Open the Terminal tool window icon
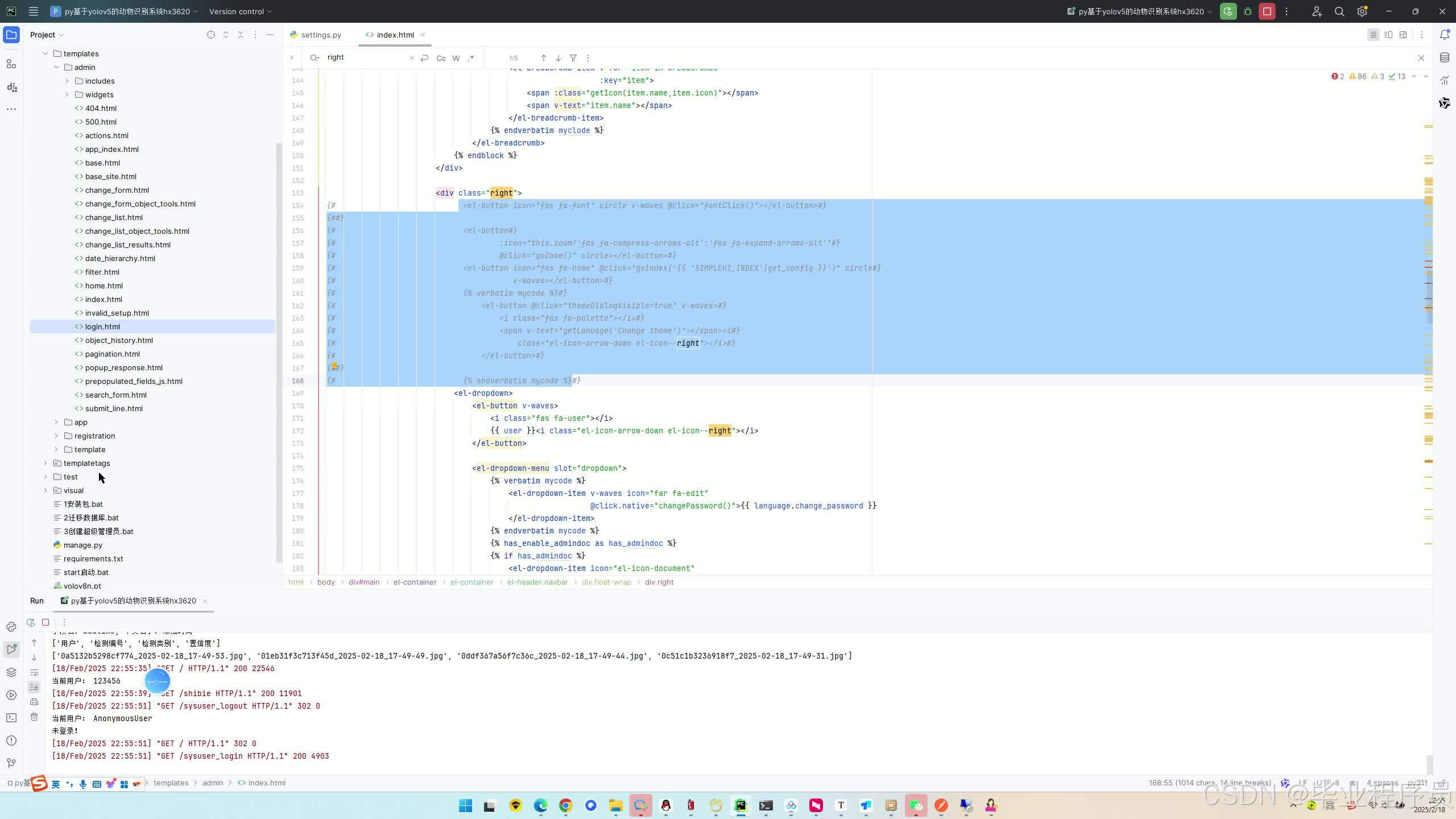This screenshot has height=819, width=1456. 11,718
